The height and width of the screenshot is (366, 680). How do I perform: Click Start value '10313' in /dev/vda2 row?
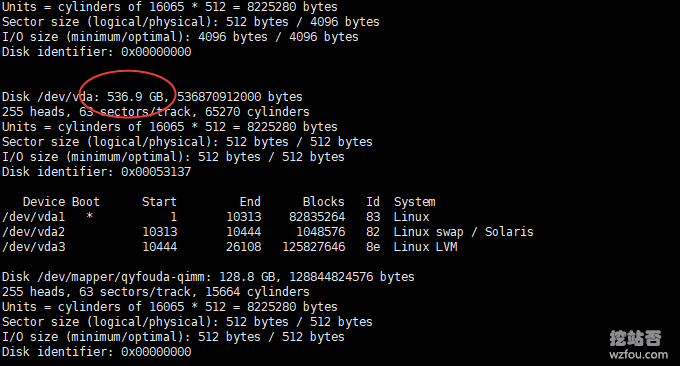point(160,232)
